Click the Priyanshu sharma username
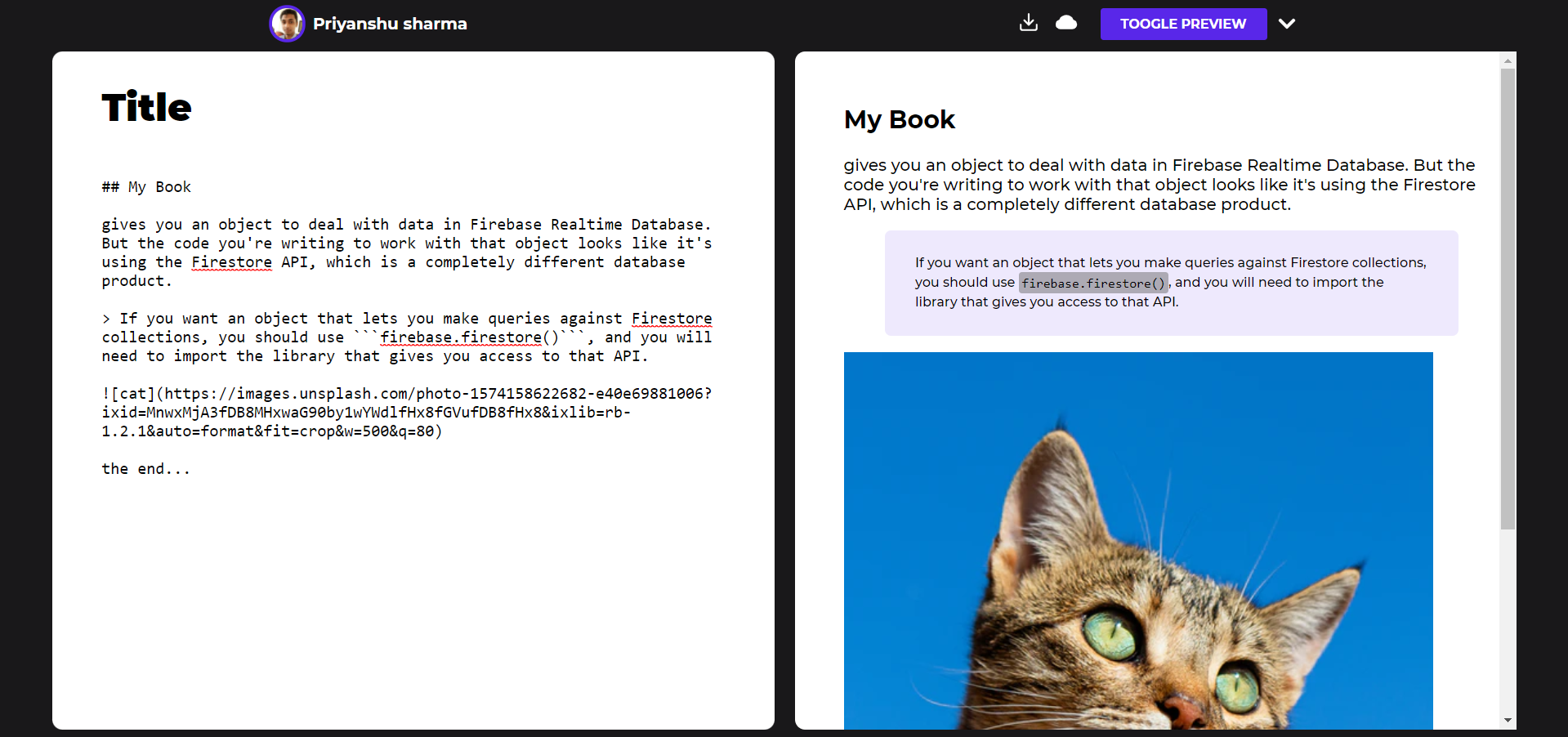 [x=390, y=24]
